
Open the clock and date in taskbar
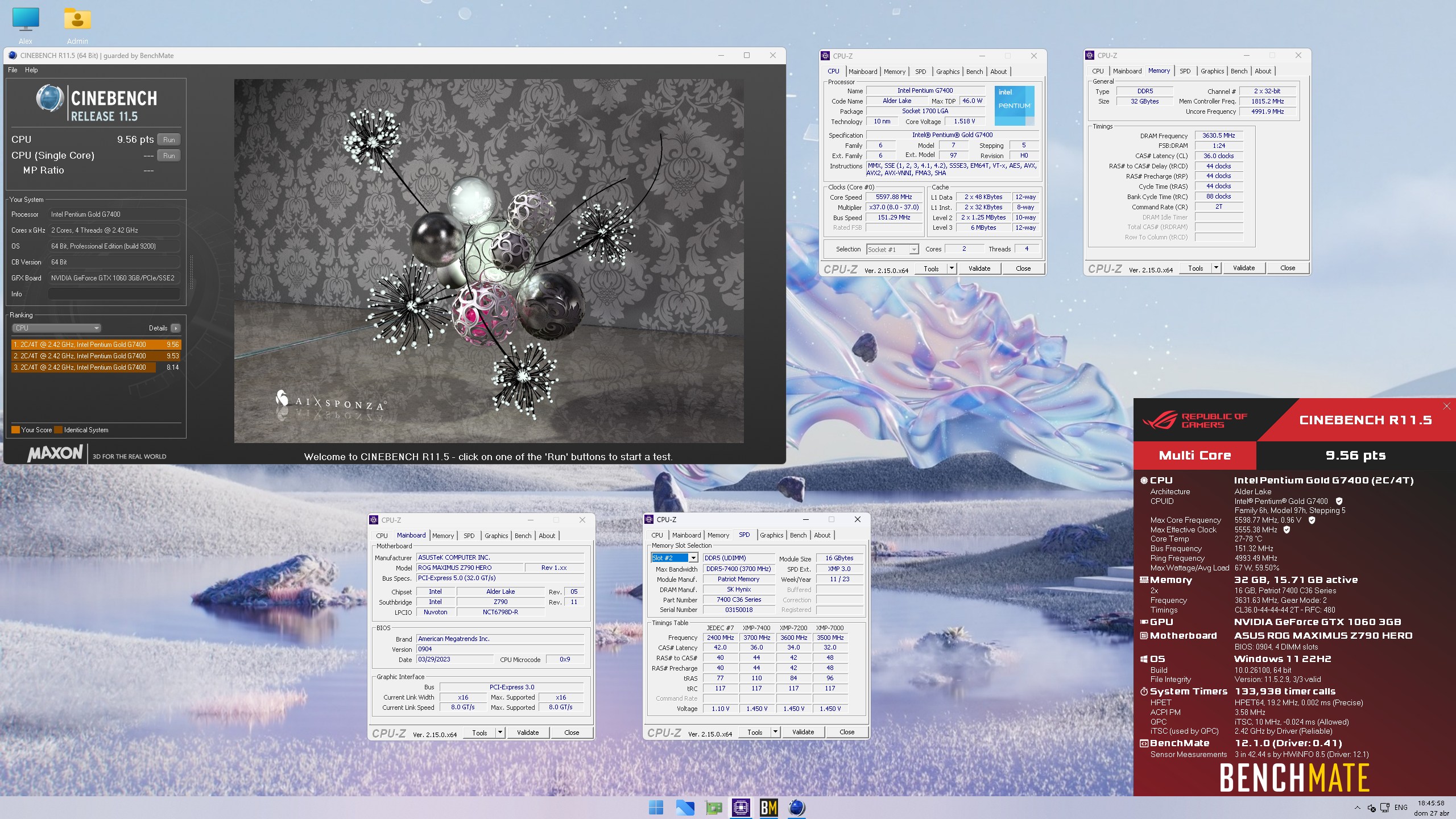tap(1431, 808)
